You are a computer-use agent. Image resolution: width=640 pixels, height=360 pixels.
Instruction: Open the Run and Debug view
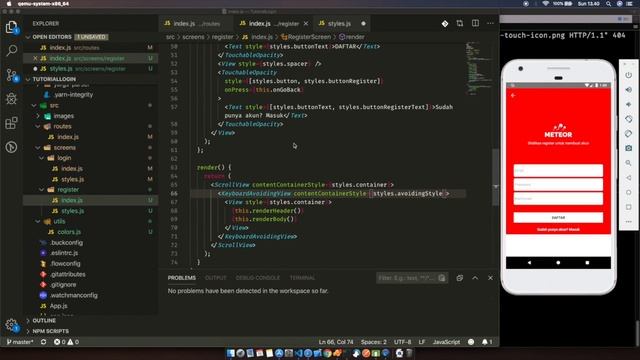tap(11, 99)
